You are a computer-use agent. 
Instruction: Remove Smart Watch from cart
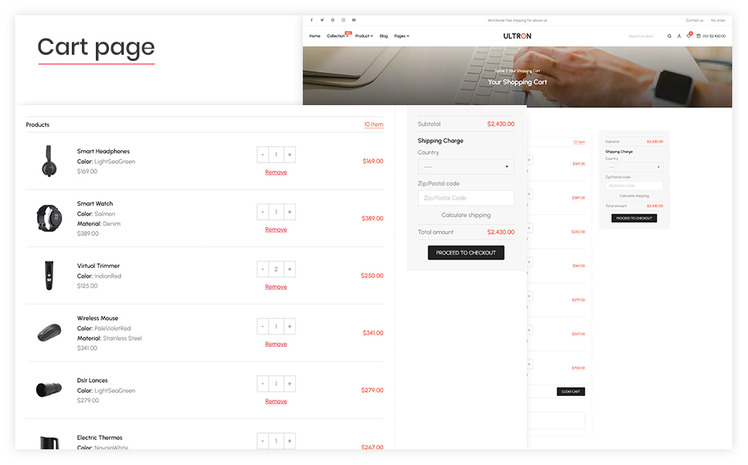click(x=276, y=229)
